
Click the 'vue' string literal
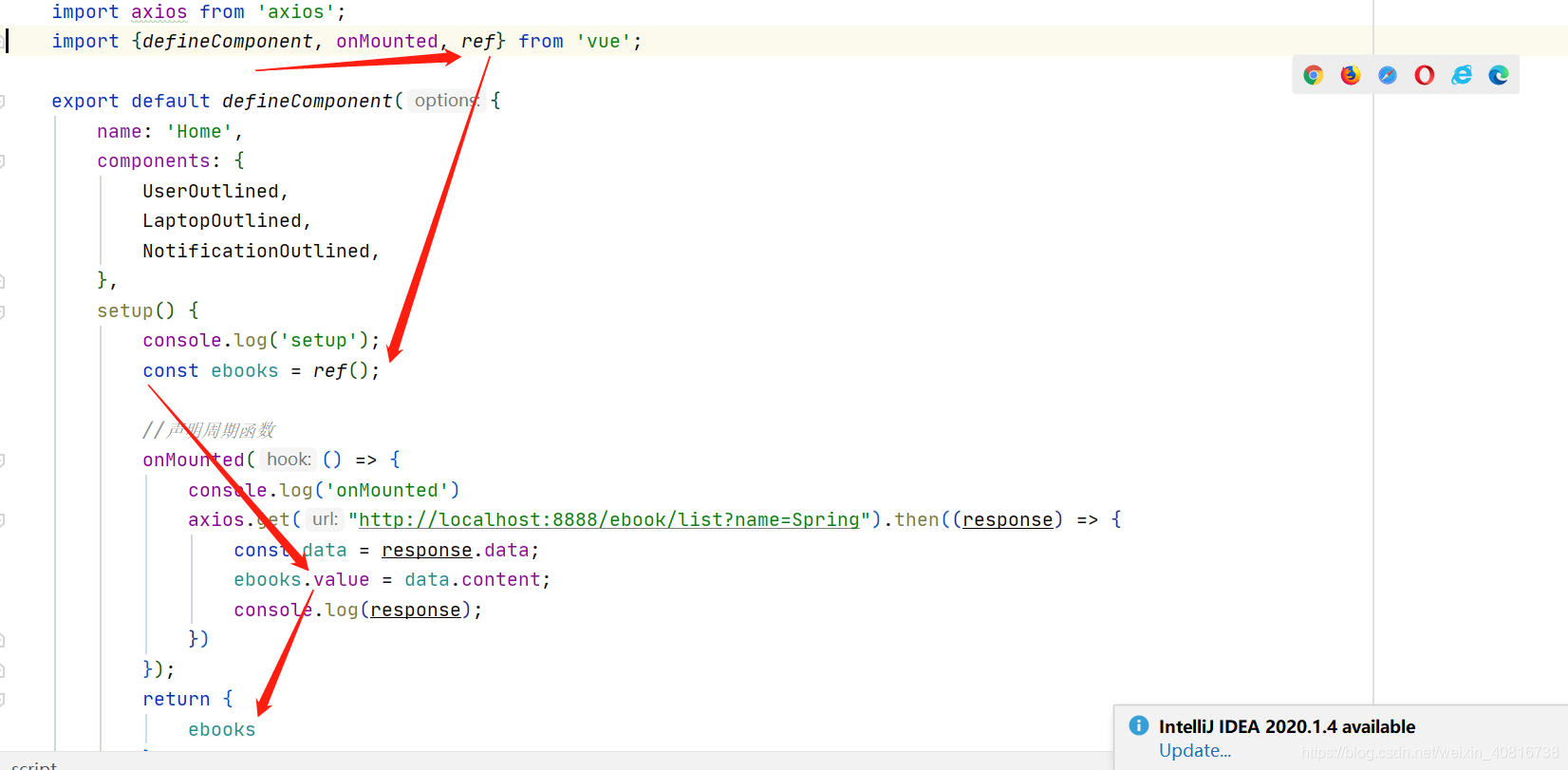coord(604,42)
